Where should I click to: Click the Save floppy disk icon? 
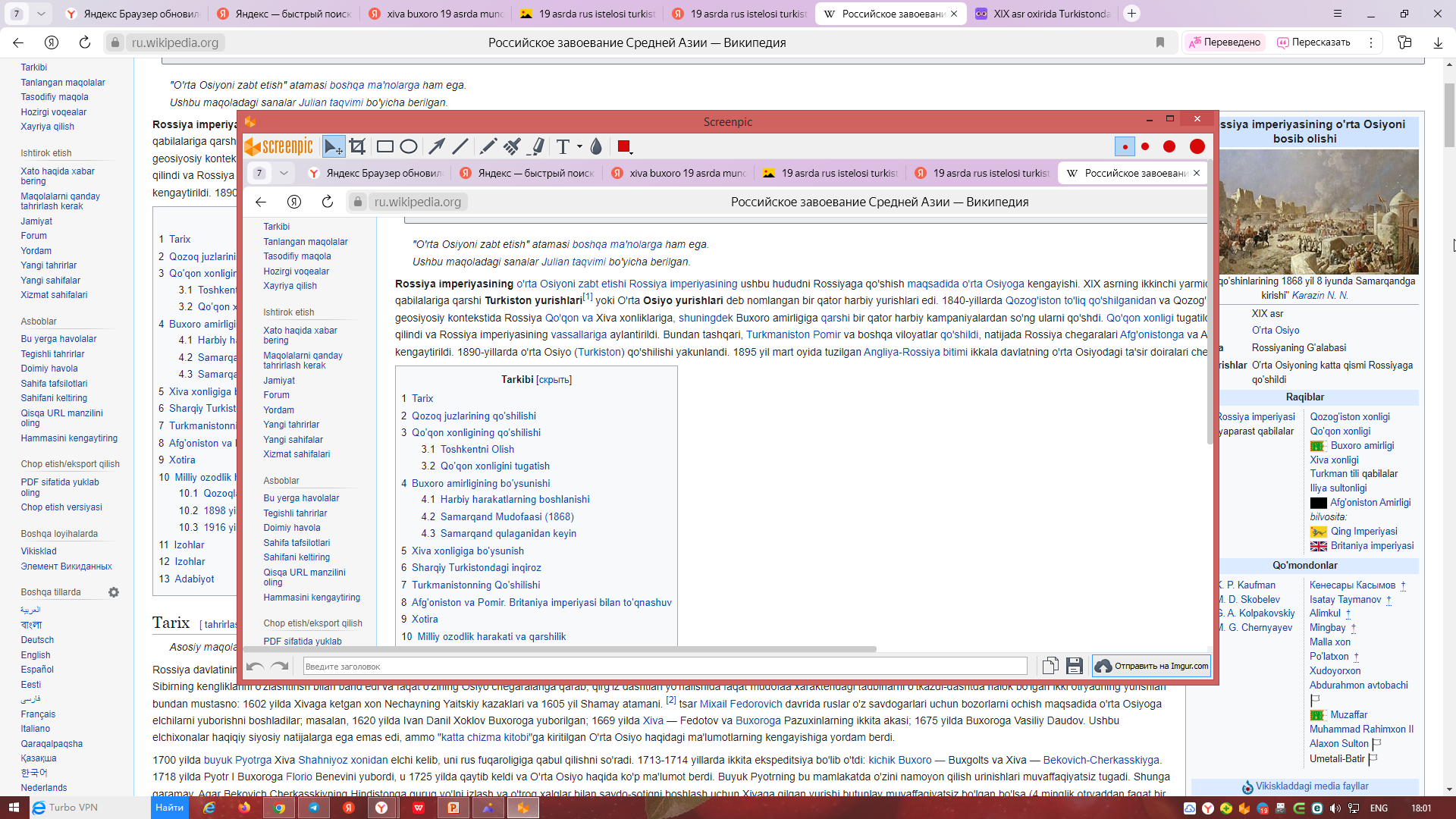click(1074, 666)
